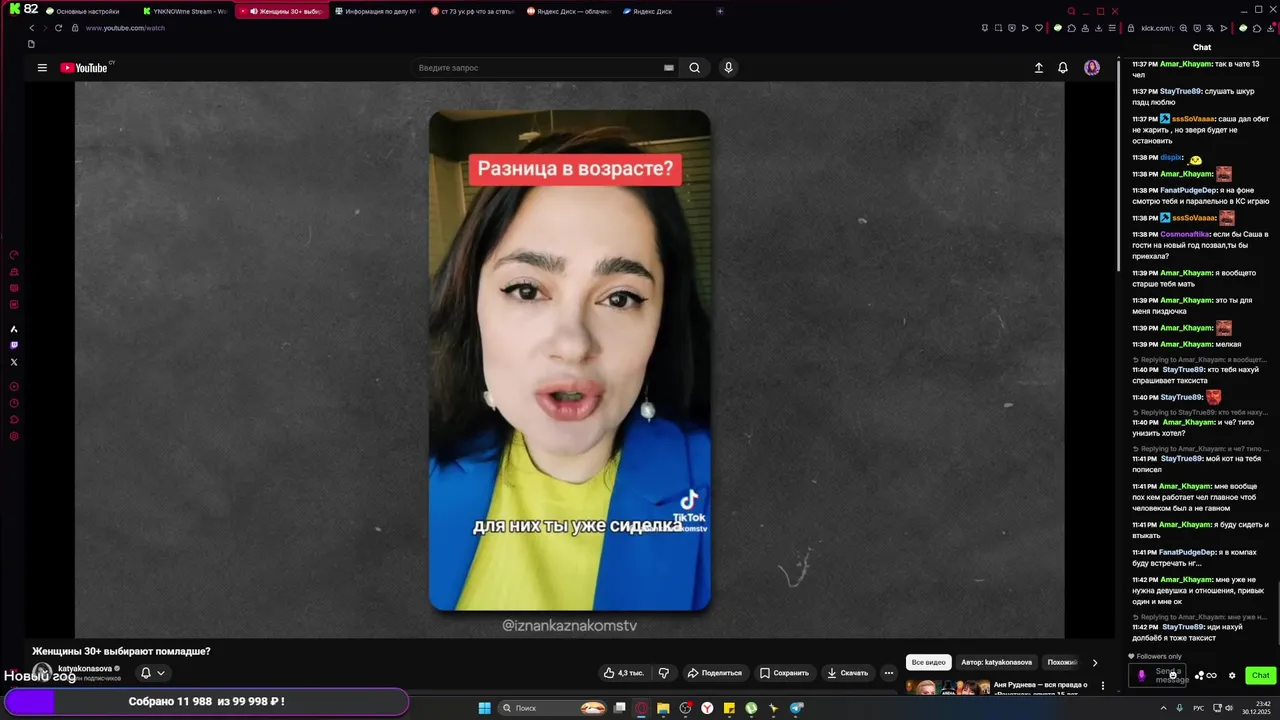This screenshot has width=1280, height=720.
Task: Select the 'Похожие' filter chip
Action: 1062,662
